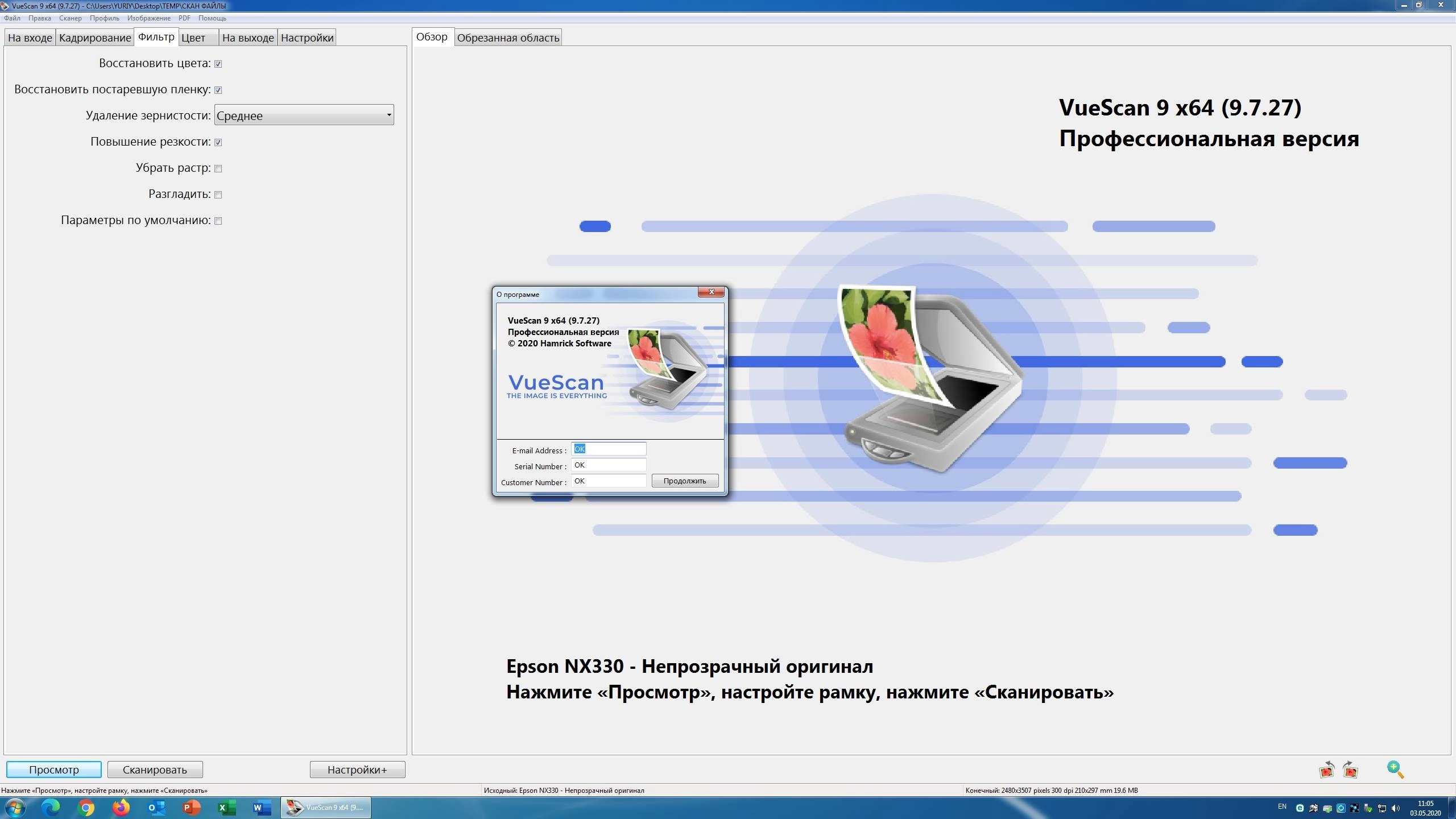The width and height of the screenshot is (1456, 819).
Task: Open the Удаление зернистости dropdown
Action: (x=304, y=115)
